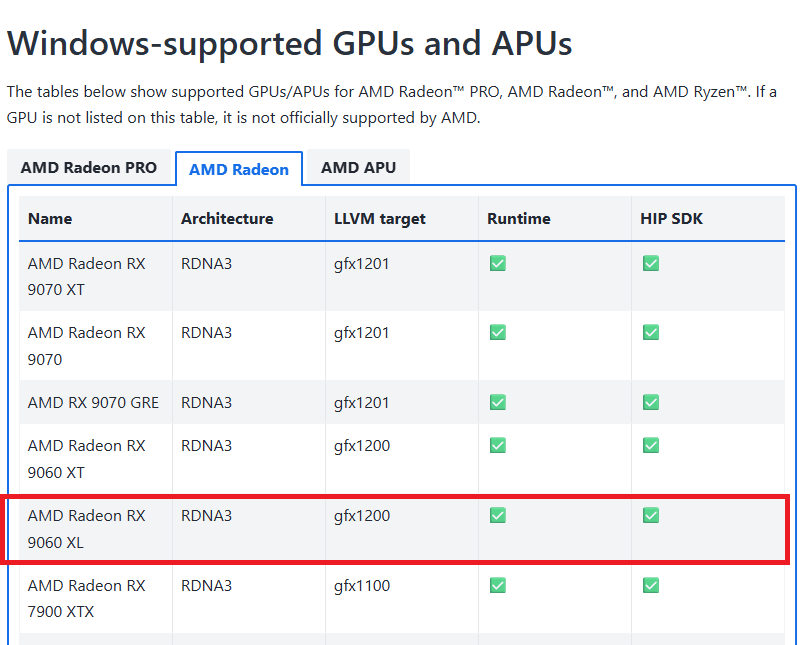This screenshot has height=645, width=803.
Task: Select the AMD Radeon tab
Action: click(x=239, y=169)
